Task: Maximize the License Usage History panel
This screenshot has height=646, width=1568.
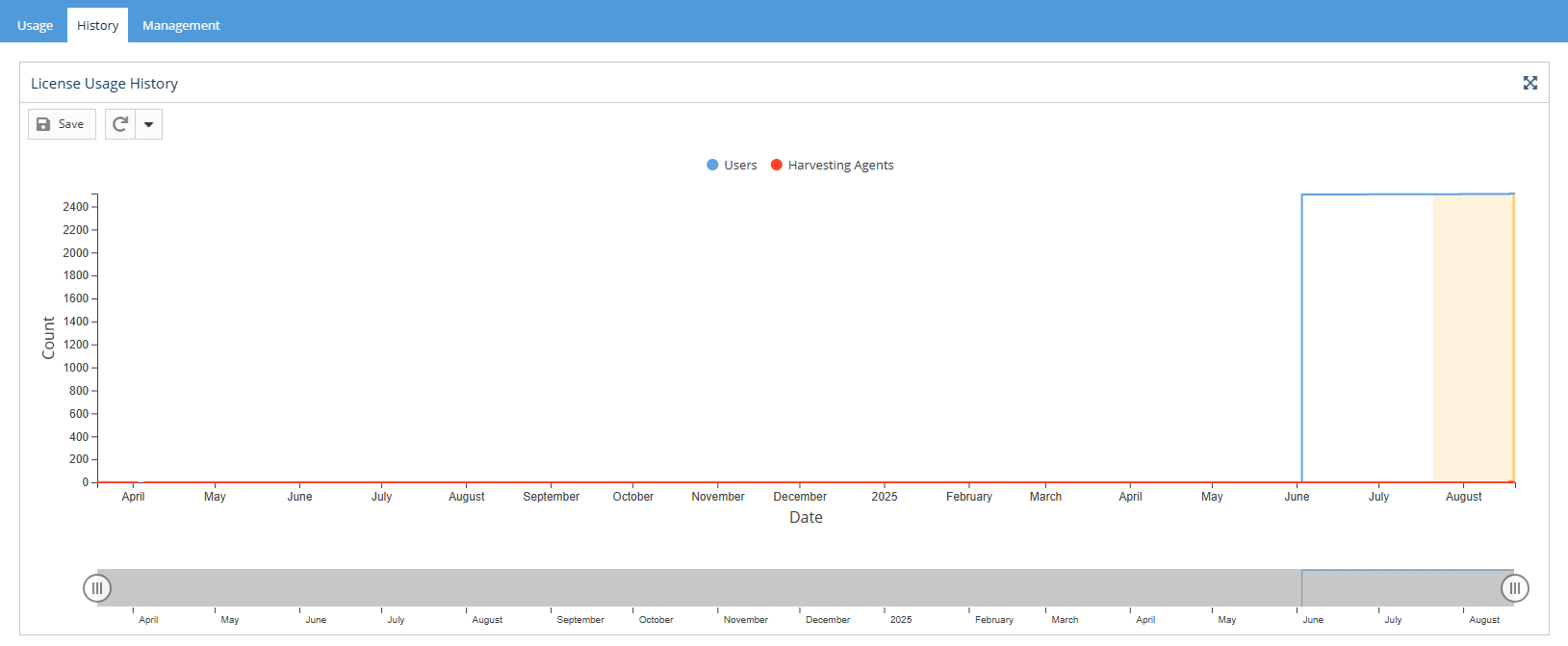Action: tap(1530, 83)
